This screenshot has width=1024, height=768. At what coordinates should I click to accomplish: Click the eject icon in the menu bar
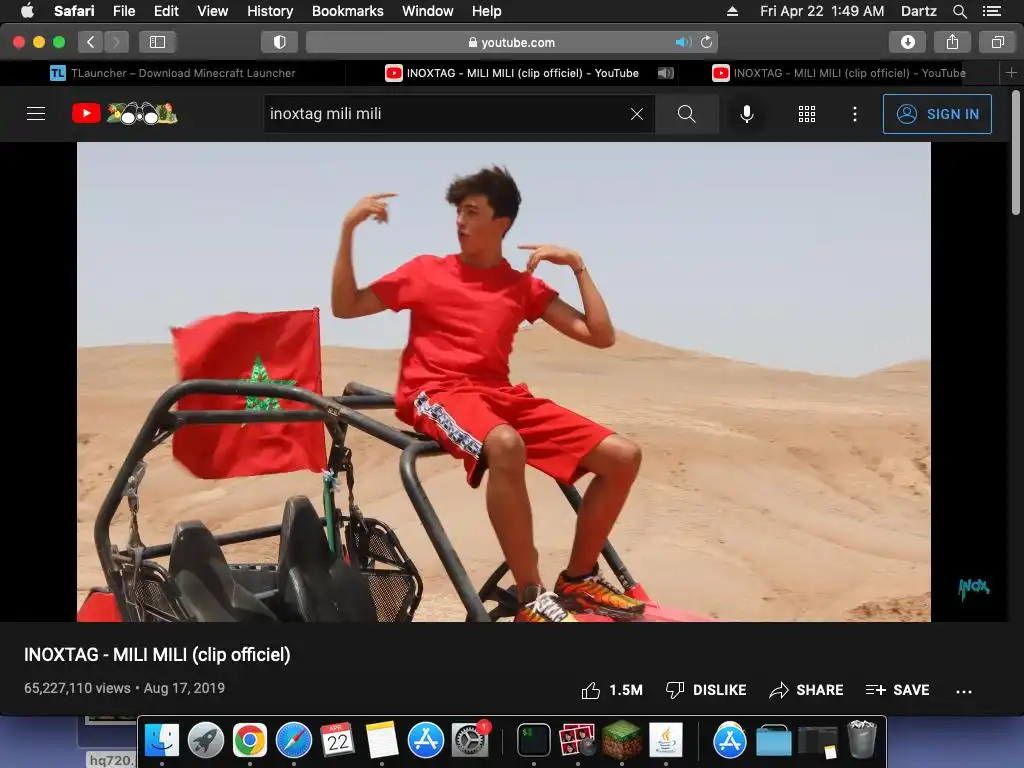coord(732,11)
